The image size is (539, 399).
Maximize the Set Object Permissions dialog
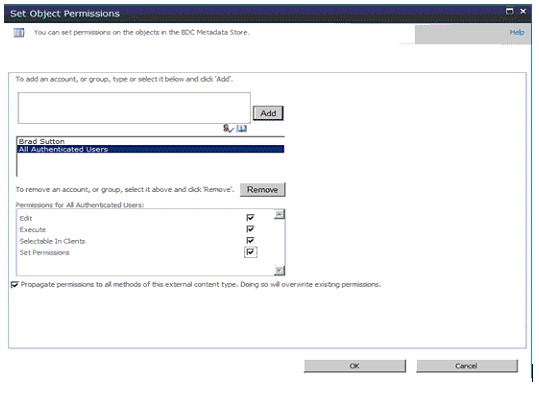[x=509, y=12]
